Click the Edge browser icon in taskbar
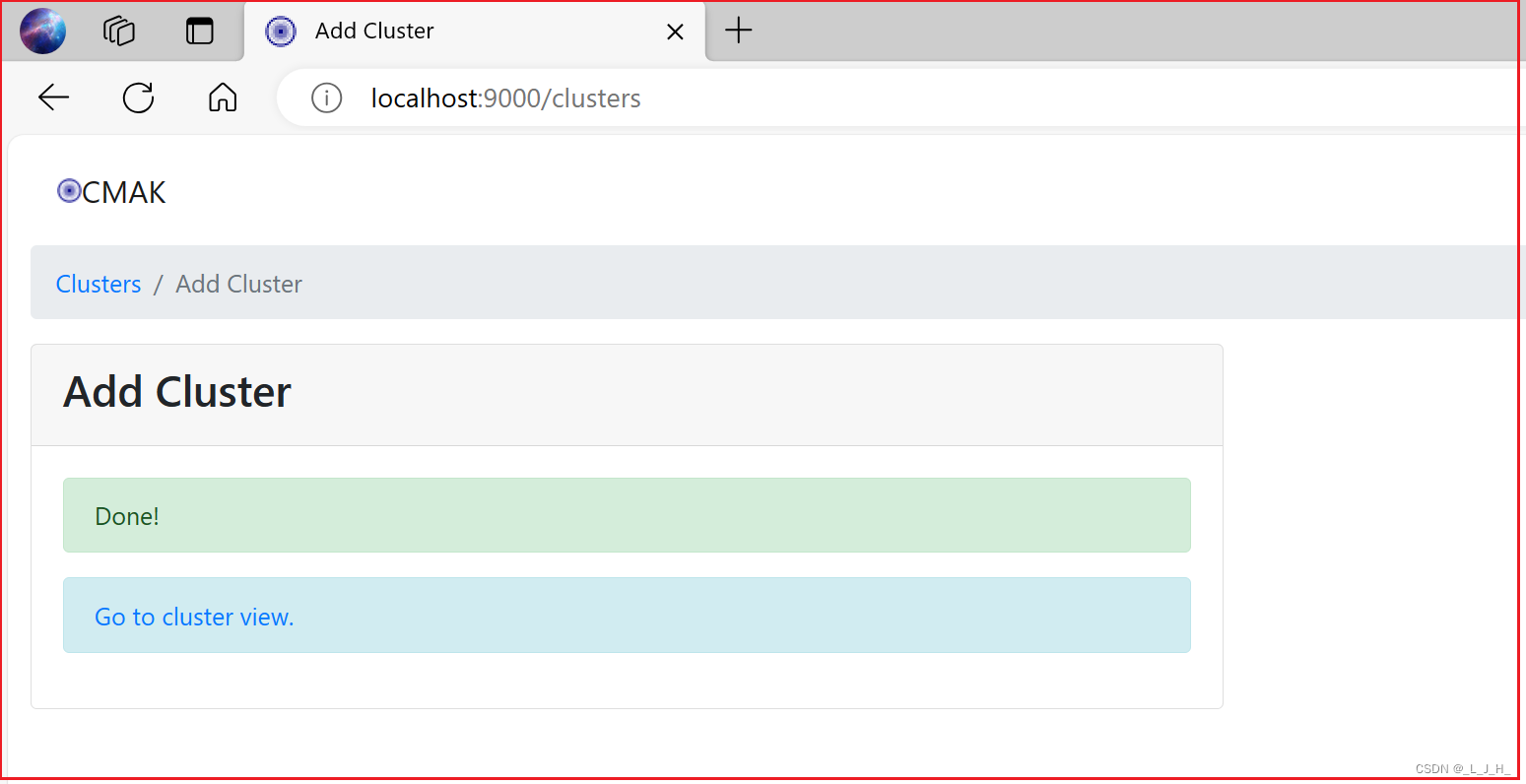1526x784 pixels. pyautogui.click(x=41, y=31)
